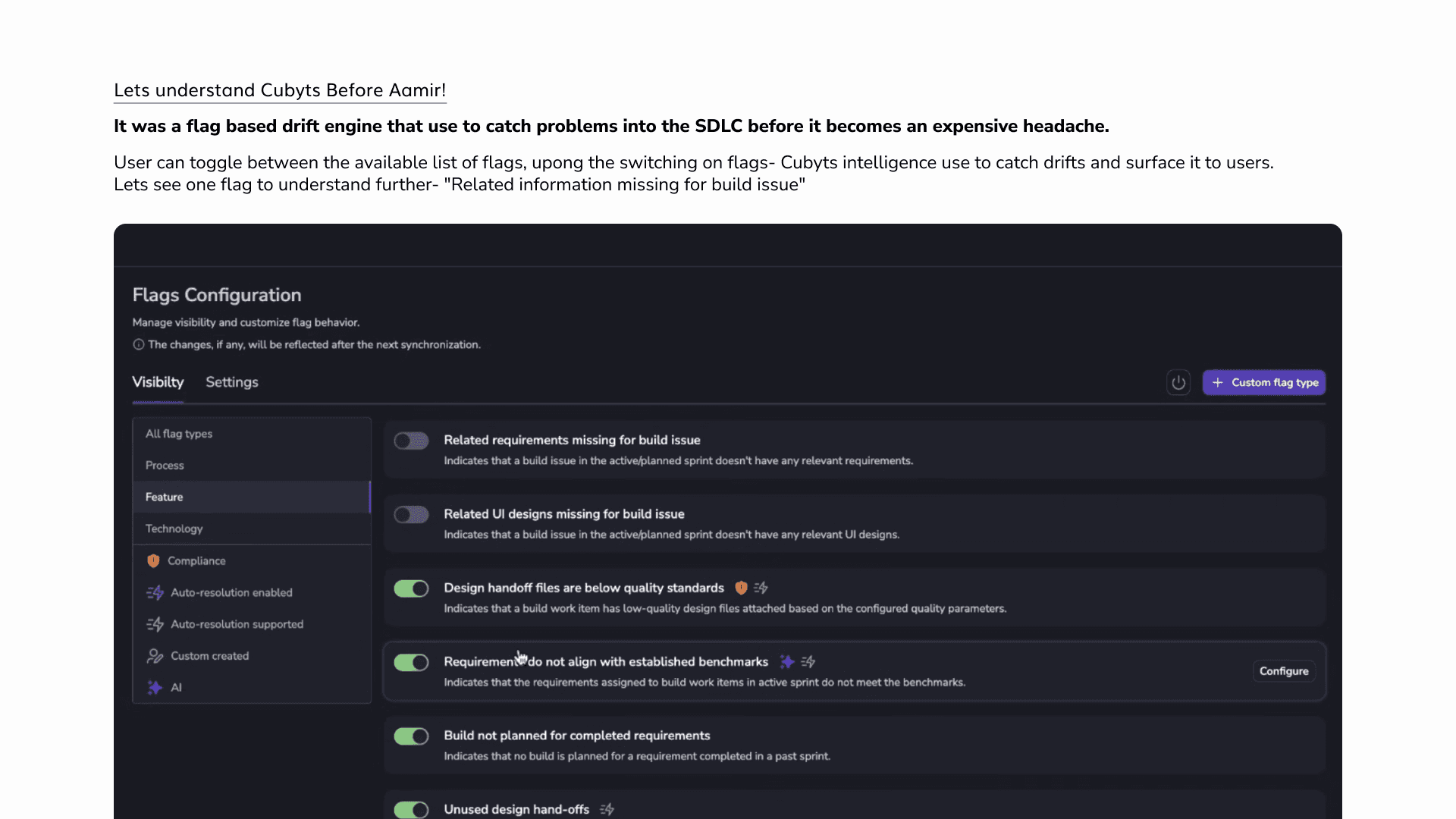Click description 'doesn't have any relevant requirements'

(x=679, y=461)
